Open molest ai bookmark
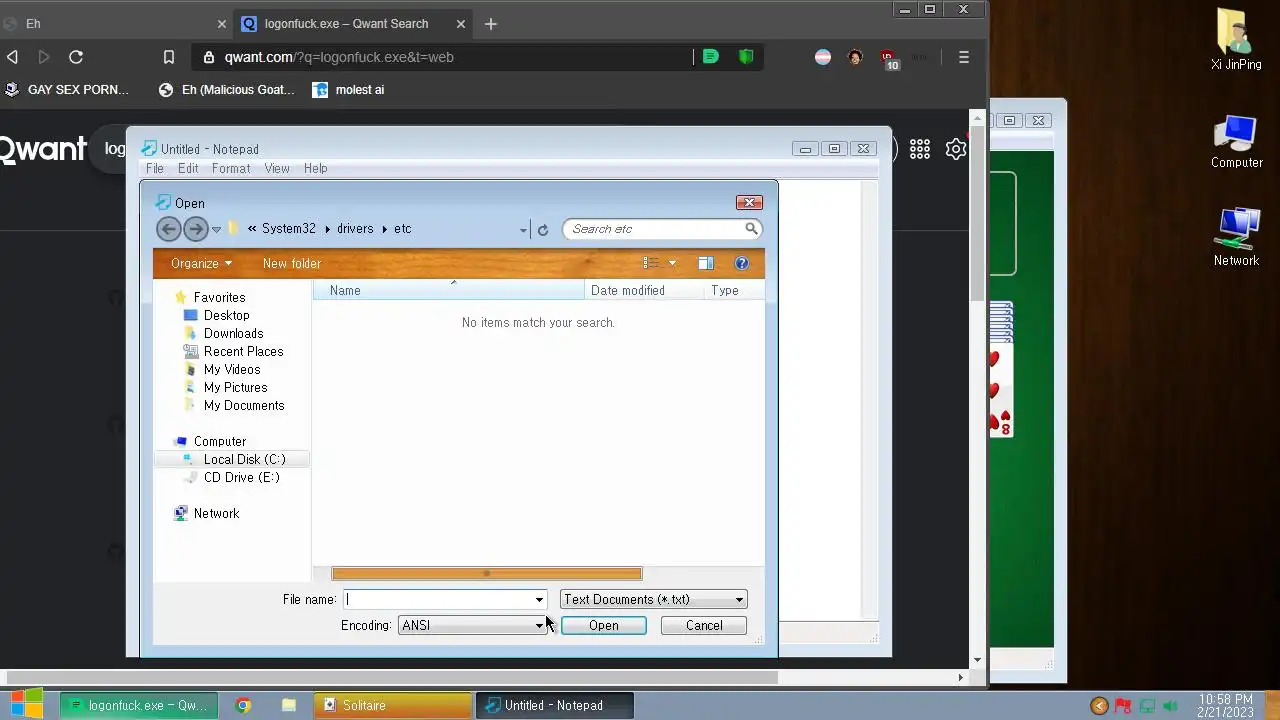The image size is (1280, 720). point(349,90)
